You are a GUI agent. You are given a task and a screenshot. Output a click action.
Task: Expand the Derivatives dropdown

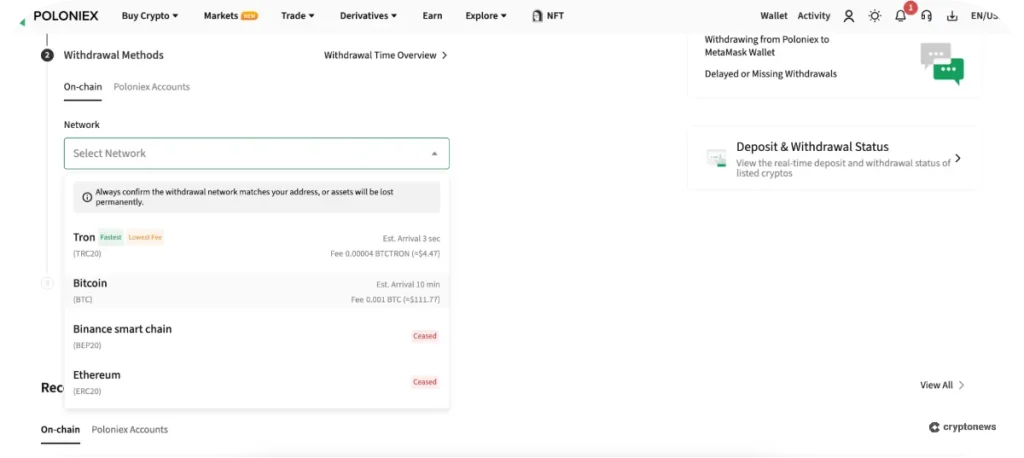(x=368, y=16)
